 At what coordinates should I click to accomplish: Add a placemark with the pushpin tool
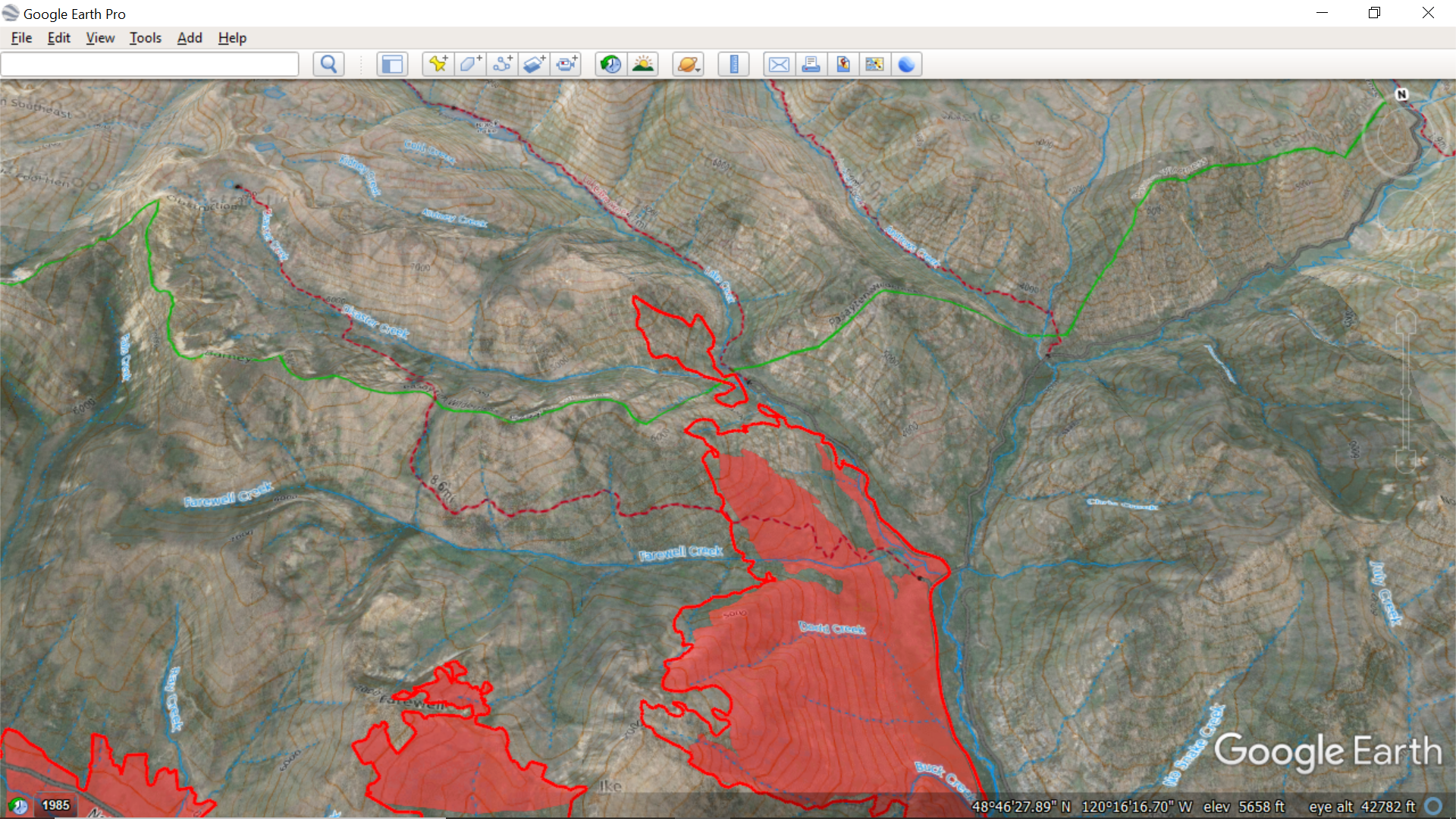tap(438, 64)
